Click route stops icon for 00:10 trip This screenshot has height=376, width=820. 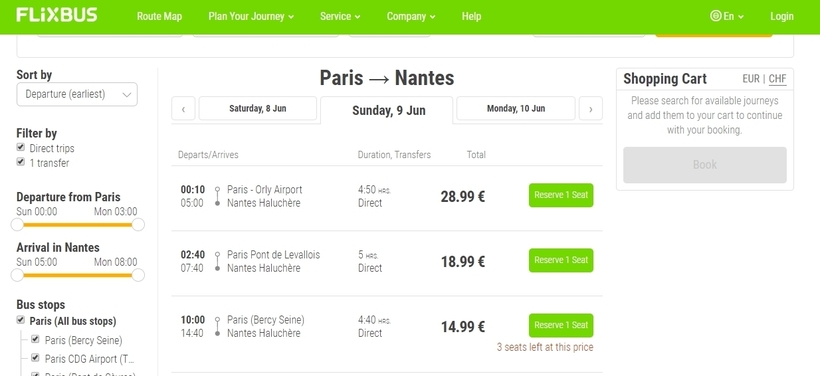[x=218, y=196]
